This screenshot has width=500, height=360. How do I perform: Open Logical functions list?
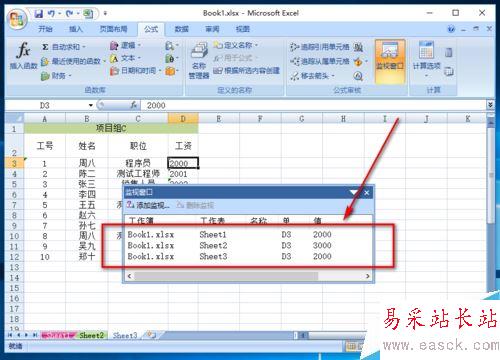125,45
